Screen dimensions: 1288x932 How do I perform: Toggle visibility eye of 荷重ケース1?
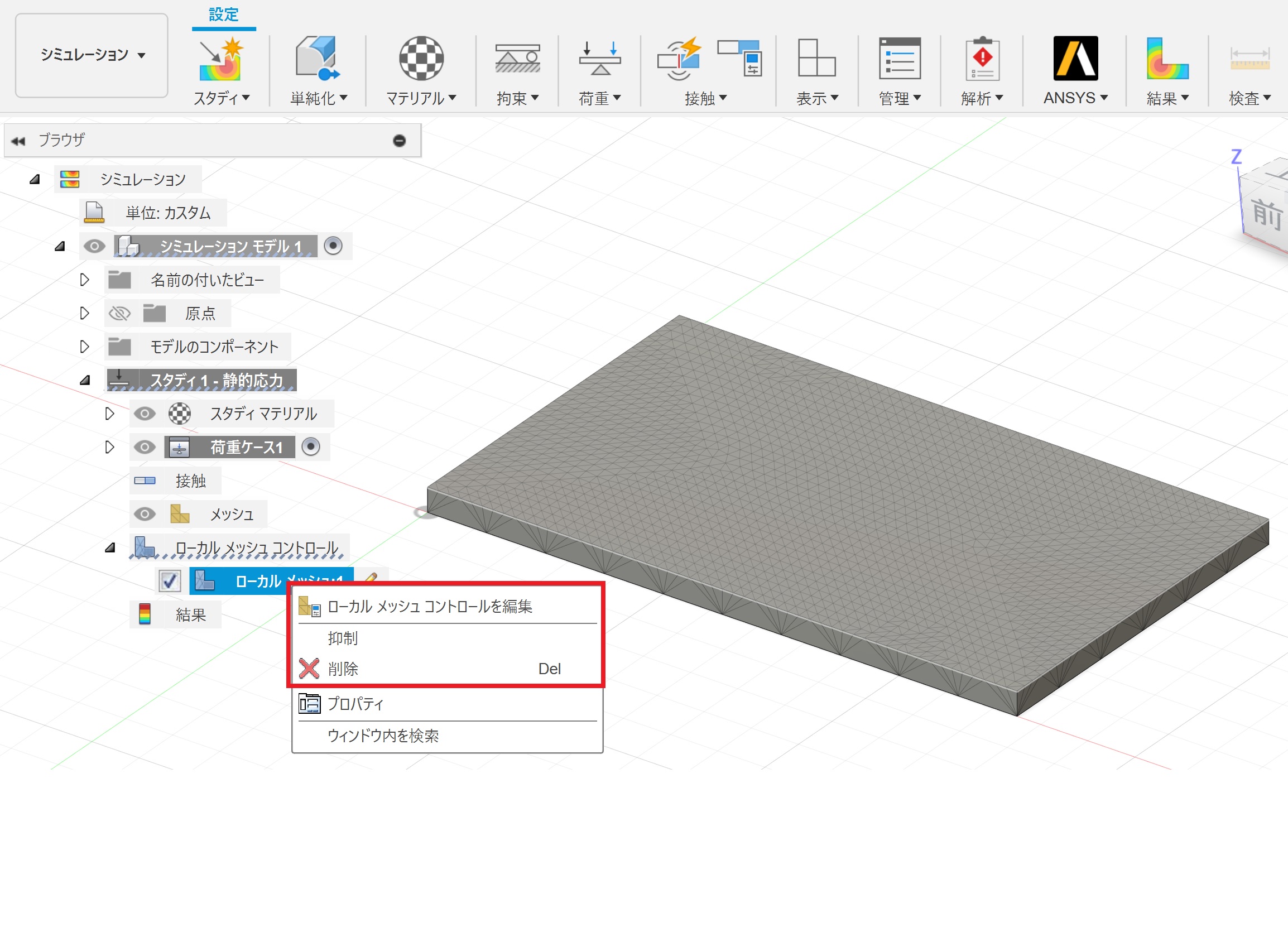(x=144, y=447)
